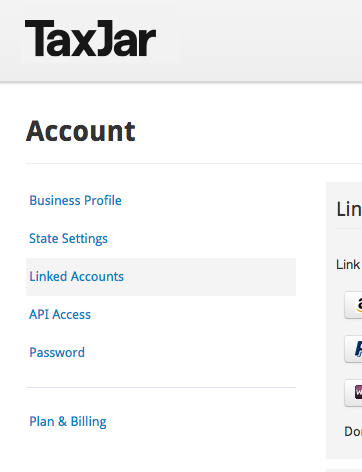The height and width of the screenshot is (472, 362).
Task: Click the cut-off panel heading starting with "Lin"
Action: 349,209
